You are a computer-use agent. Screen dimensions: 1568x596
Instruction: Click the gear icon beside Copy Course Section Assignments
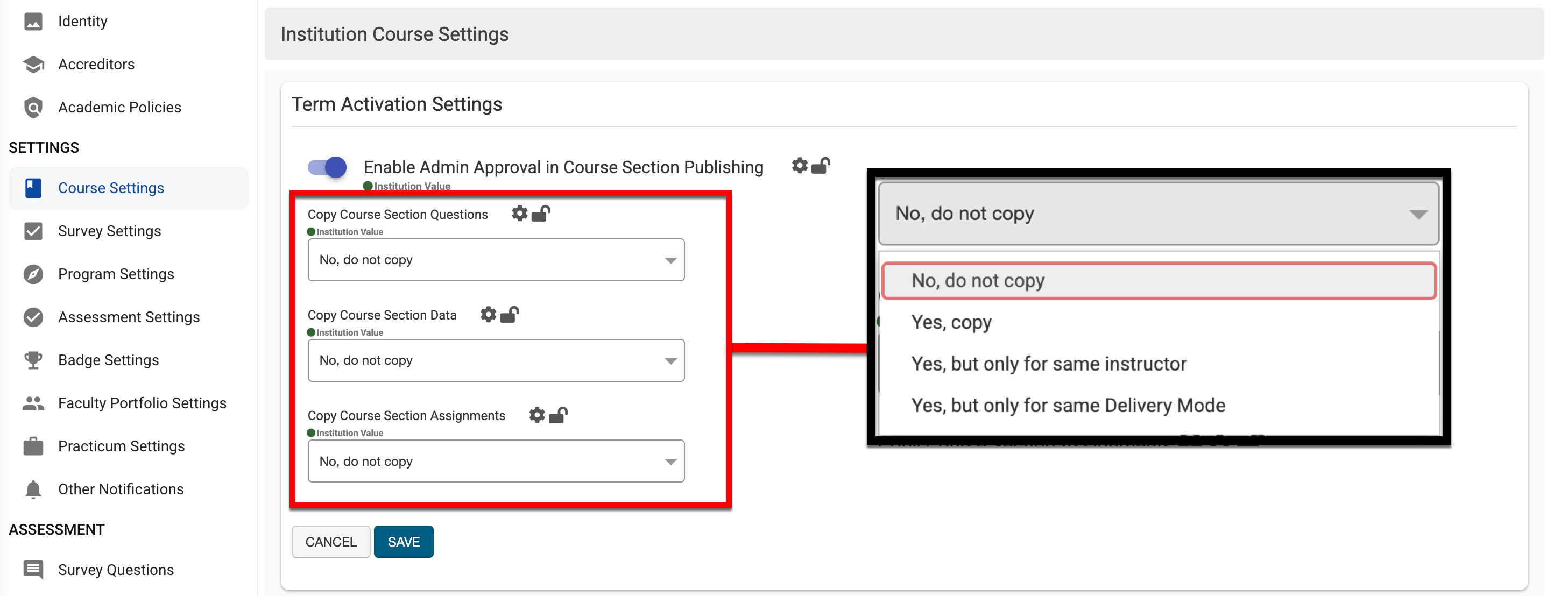(536, 415)
